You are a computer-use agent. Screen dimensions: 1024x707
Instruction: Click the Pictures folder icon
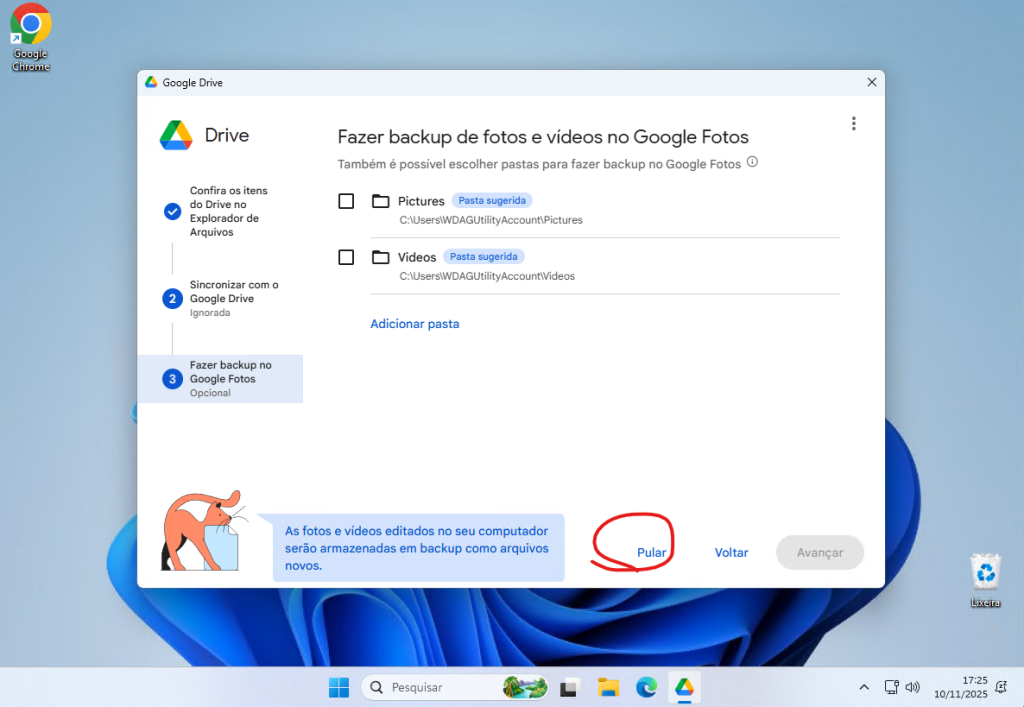pos(380,201)
